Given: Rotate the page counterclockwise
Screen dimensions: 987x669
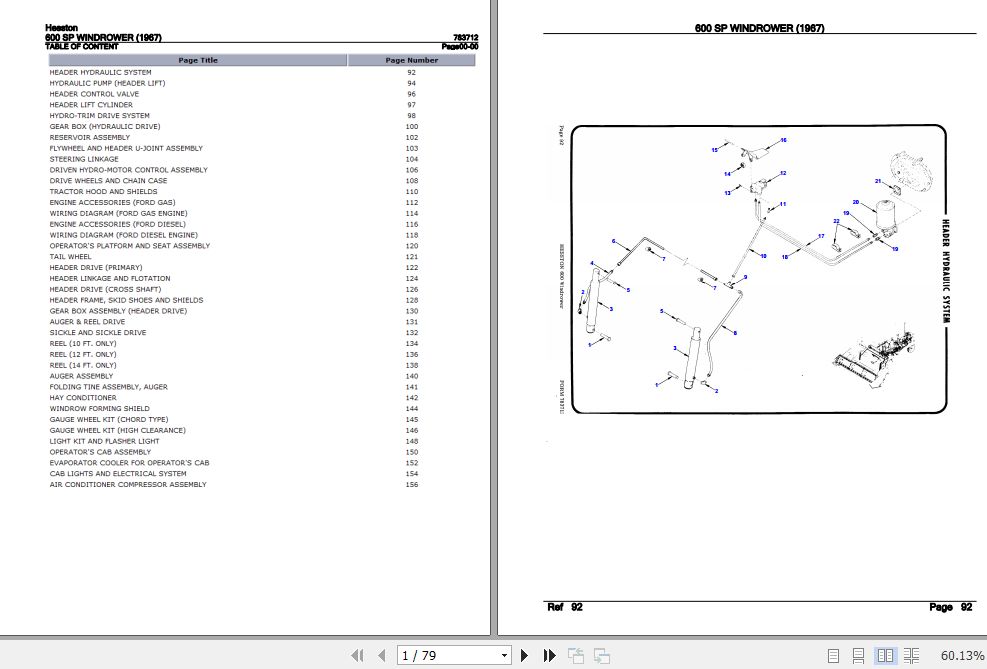Looking at the screenshot, I should click(576, 655).
